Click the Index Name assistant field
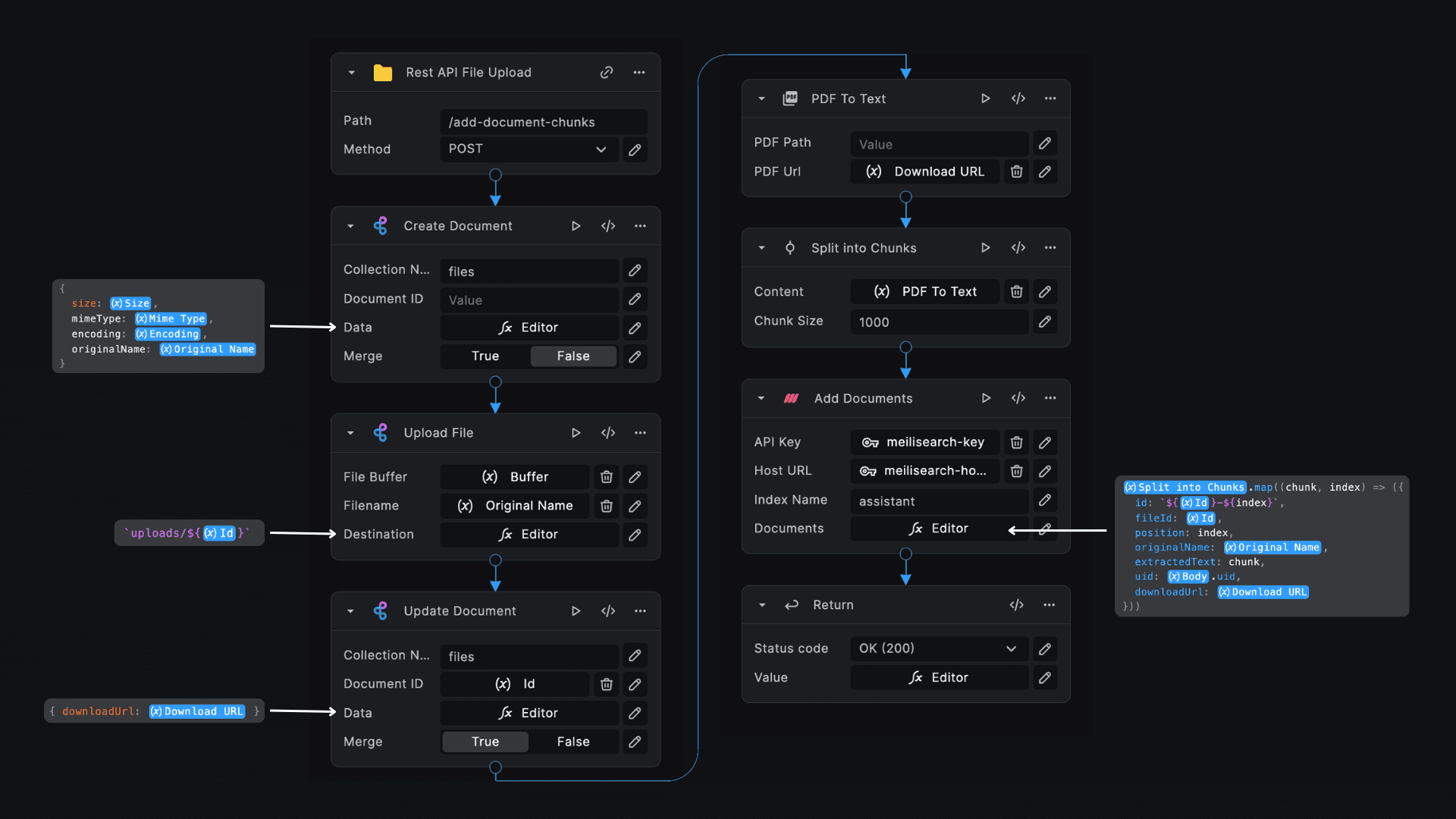 coord(938,501)
